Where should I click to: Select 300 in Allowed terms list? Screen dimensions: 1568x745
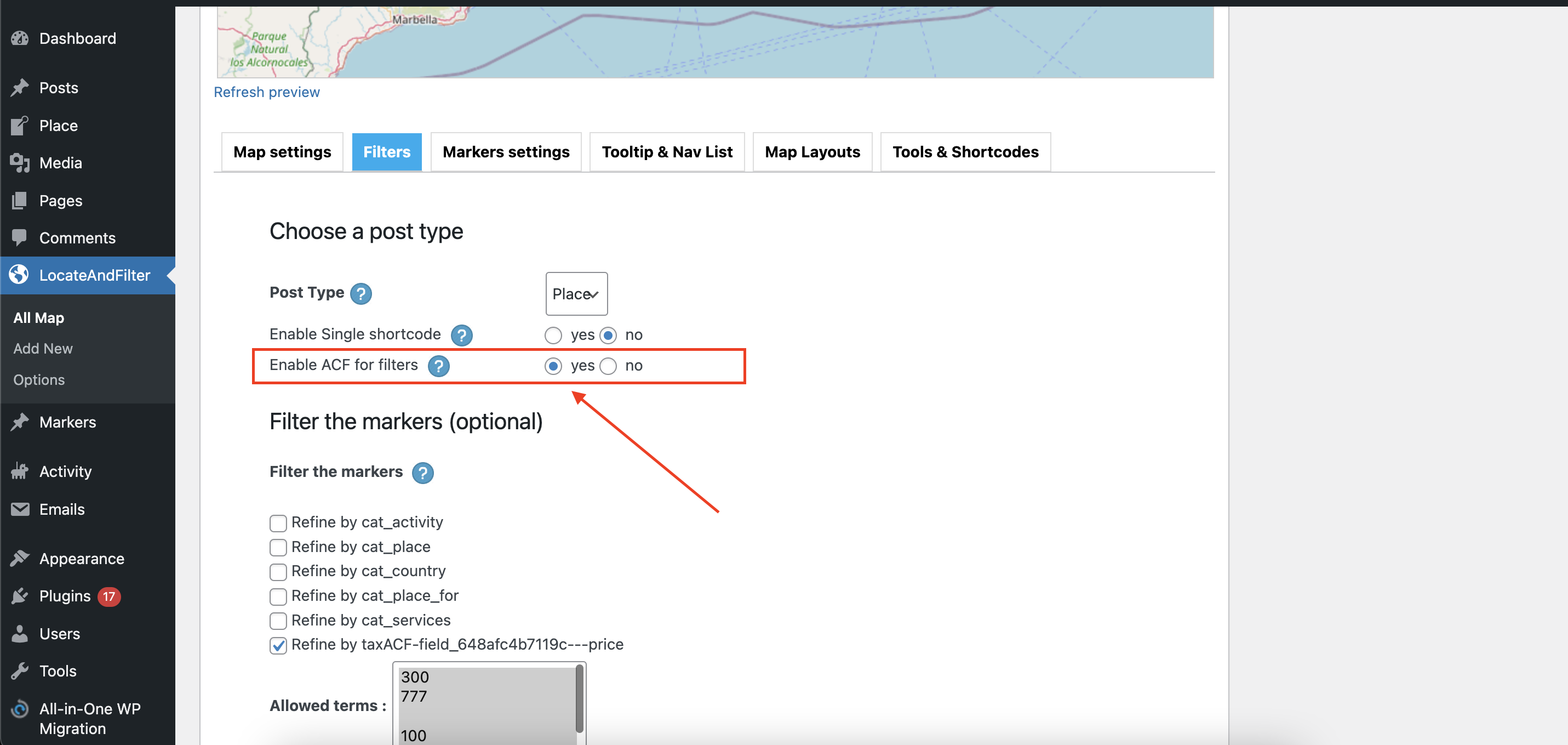coord(415,677)
